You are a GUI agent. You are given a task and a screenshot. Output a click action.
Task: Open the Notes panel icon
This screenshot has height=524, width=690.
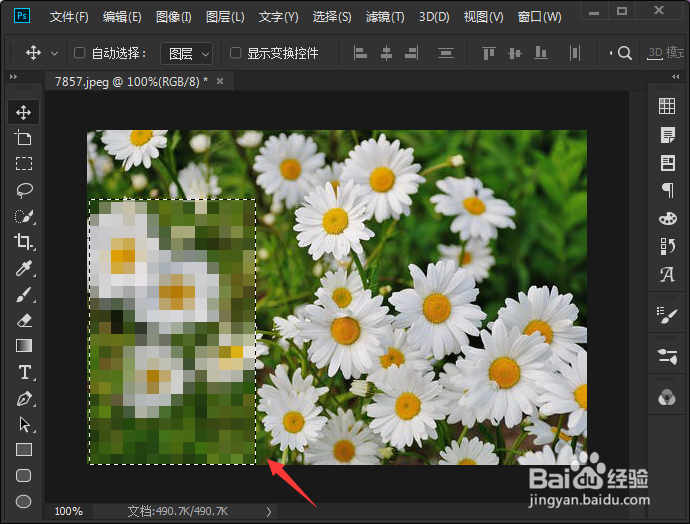(x=668, y=135)
